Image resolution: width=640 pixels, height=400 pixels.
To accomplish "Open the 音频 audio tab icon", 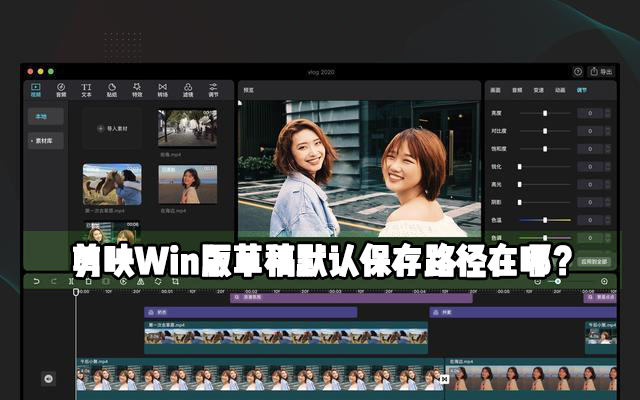I will [x=61, y=87].
